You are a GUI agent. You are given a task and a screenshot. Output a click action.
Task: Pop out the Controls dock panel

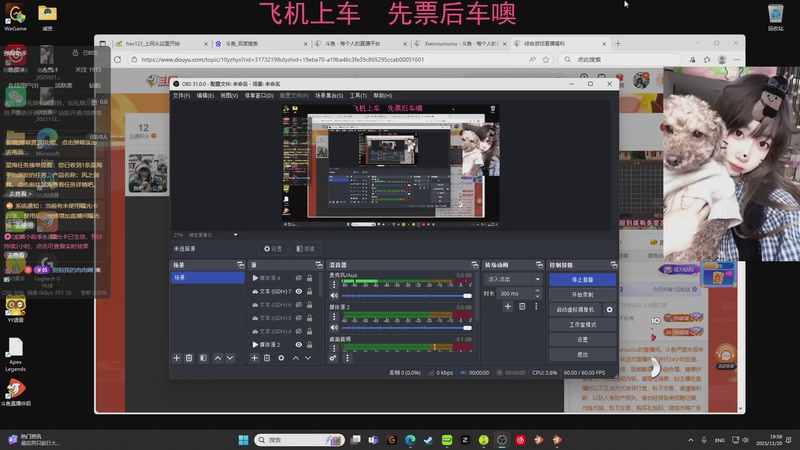614,265
